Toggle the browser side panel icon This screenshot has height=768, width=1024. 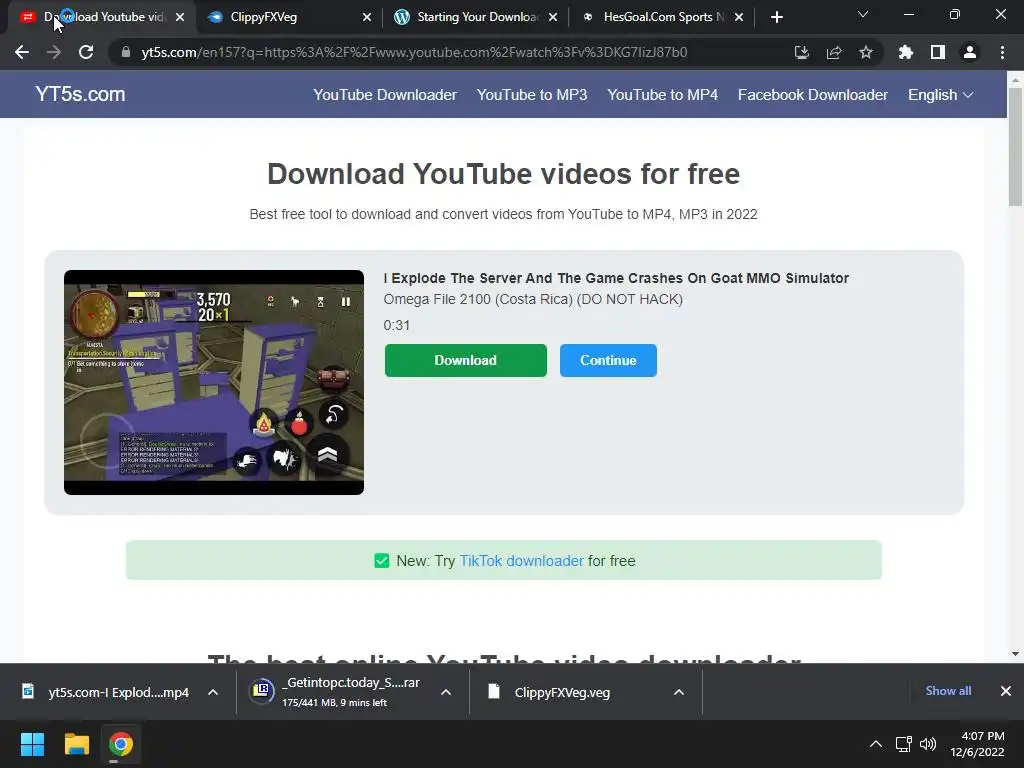point(937,52)
